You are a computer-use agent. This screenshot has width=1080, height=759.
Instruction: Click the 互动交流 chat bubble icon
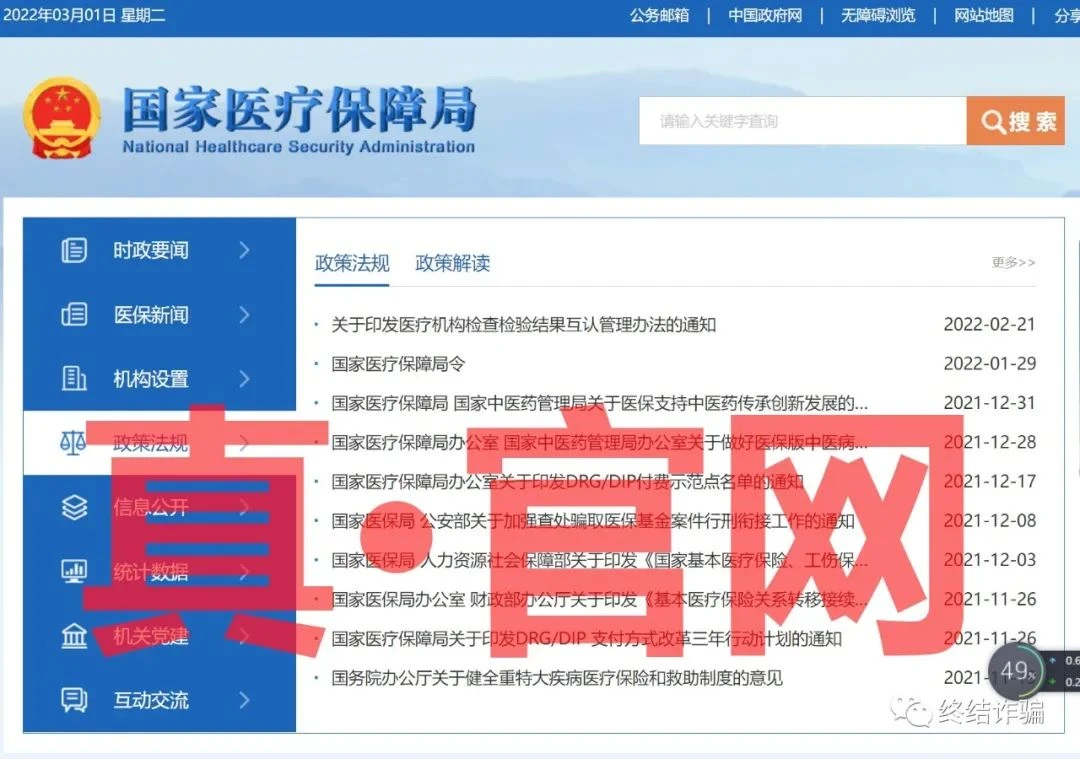point(74,700)
